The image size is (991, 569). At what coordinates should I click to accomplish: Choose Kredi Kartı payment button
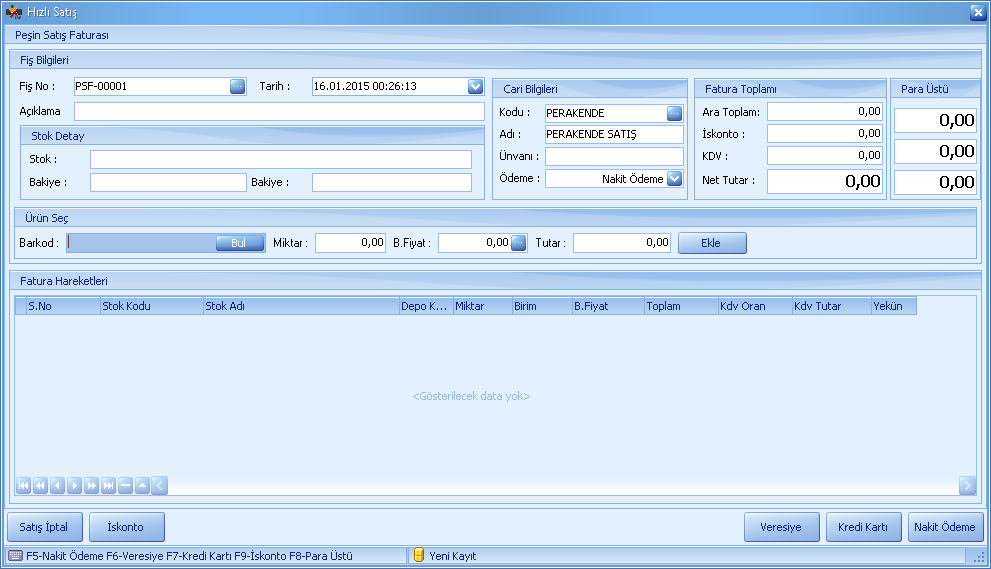pos(863,527)
